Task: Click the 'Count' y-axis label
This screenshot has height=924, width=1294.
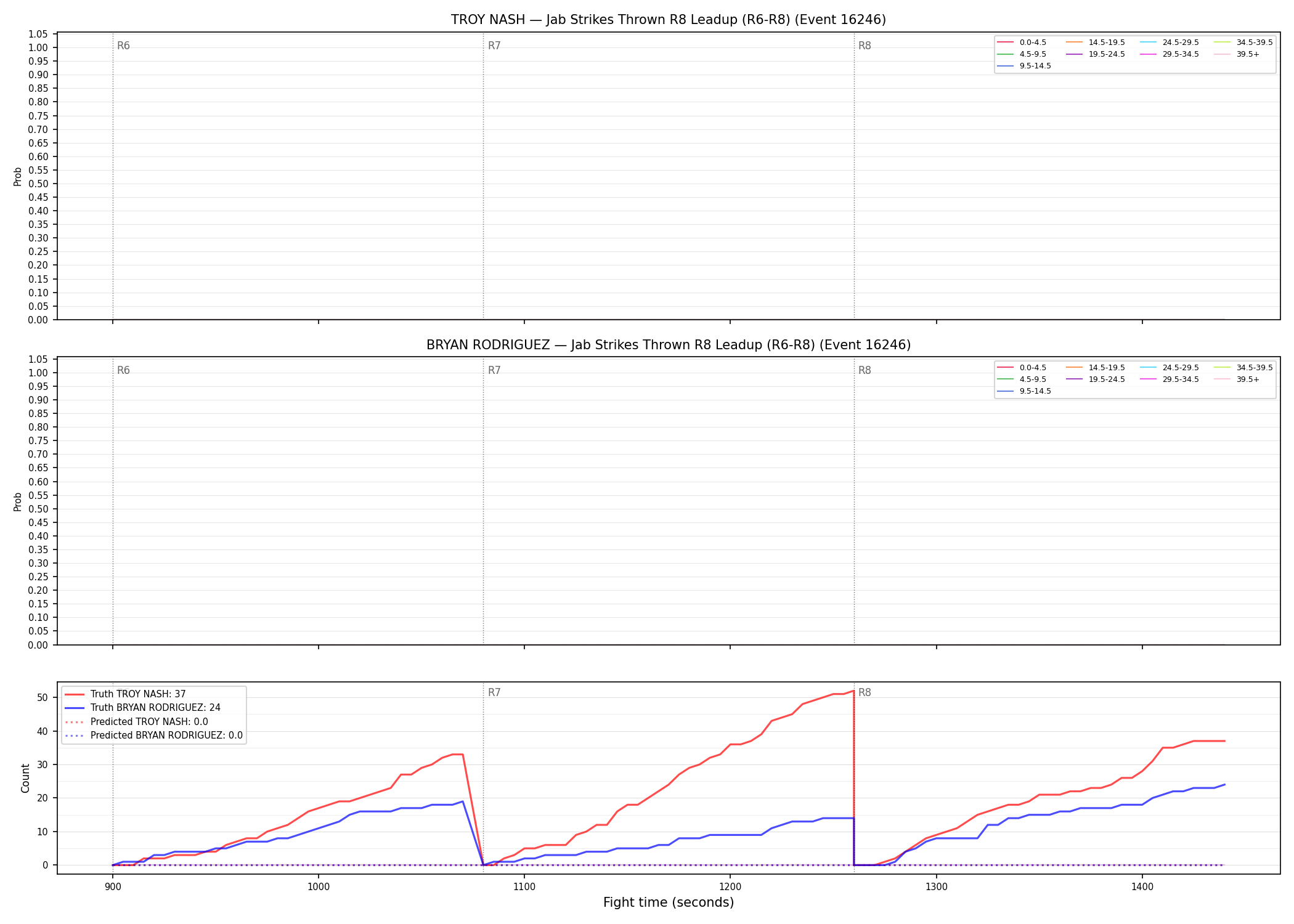Action: tap(25, 778)
